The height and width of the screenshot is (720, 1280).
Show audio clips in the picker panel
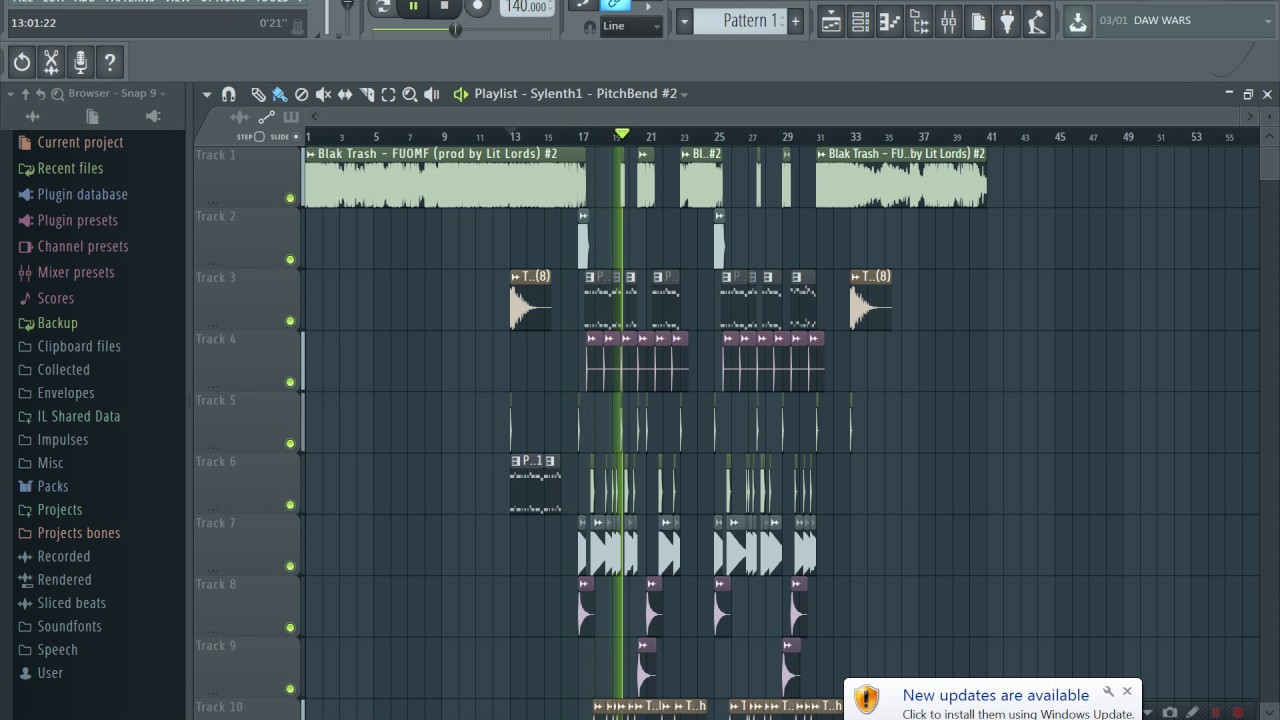point(239,117)
